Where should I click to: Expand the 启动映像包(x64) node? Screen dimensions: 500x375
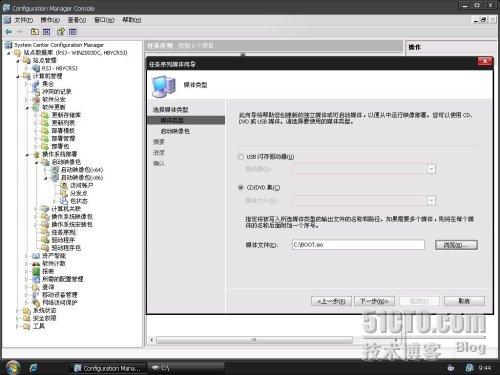coord(46,170)
